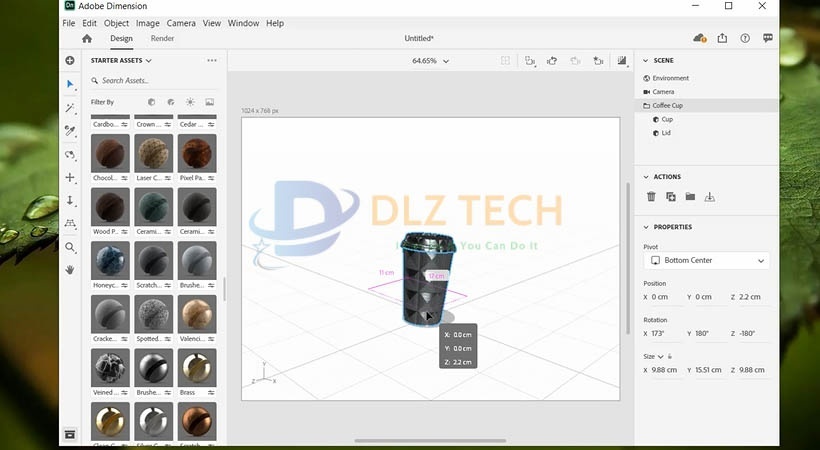This screenshot has height=450, width=820.
Task: Open the Help question mark icon
Action: click(745, 38)
